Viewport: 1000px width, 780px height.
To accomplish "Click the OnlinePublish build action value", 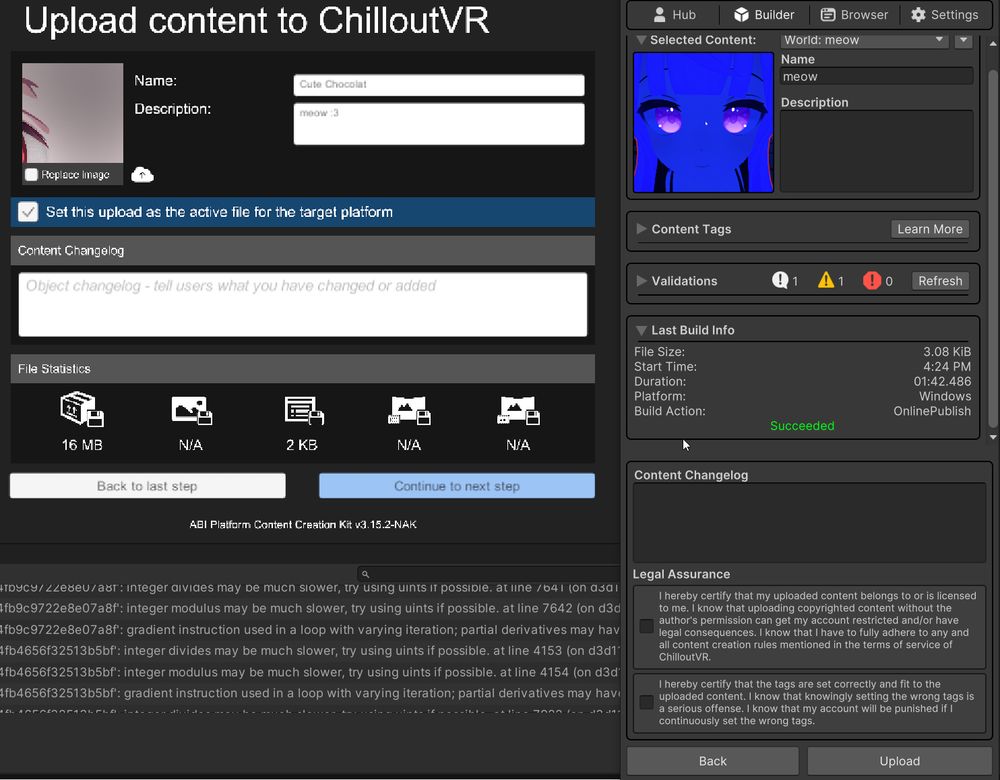I will click(x=932, y=411).
